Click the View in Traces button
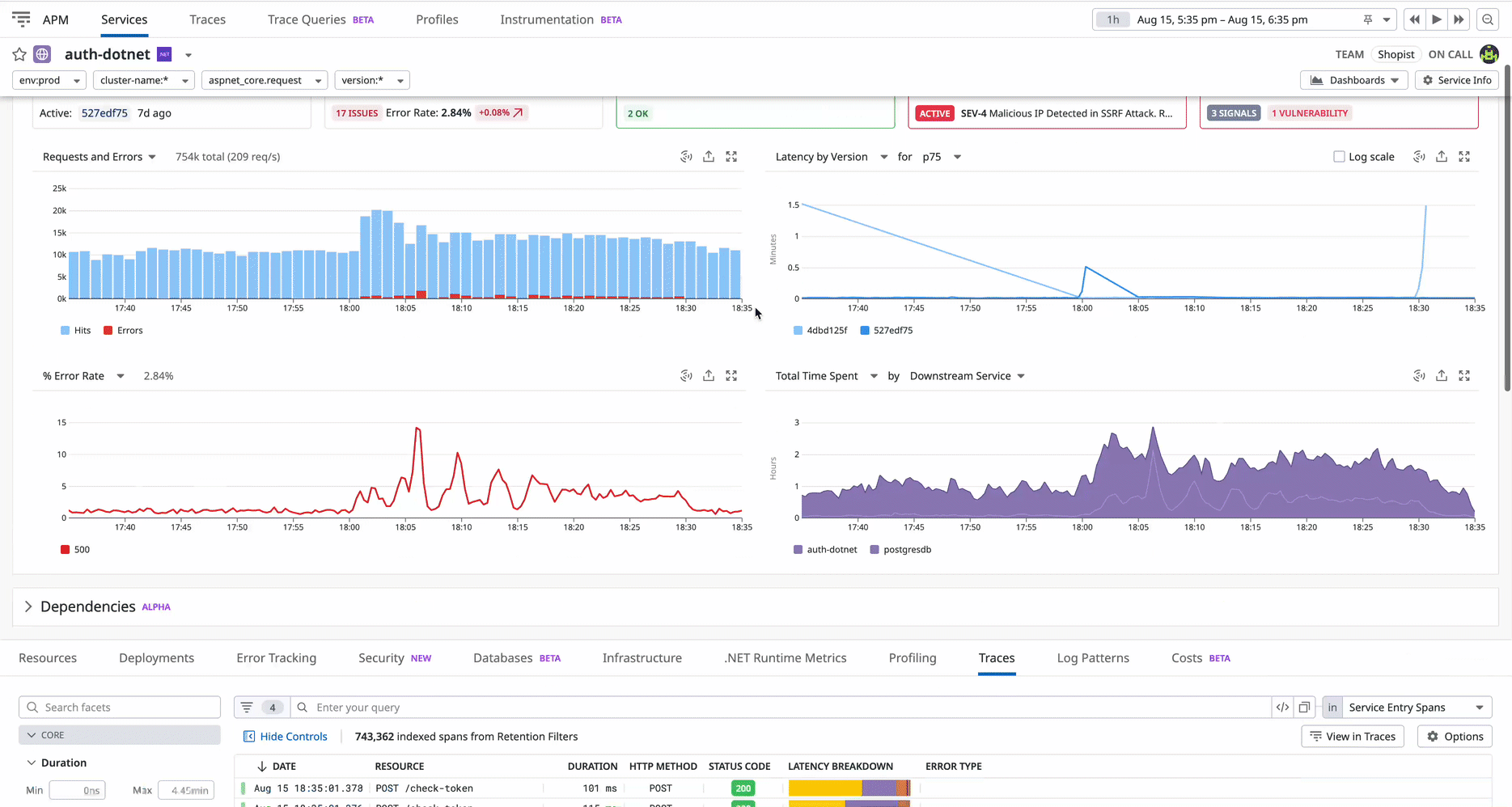 click(x=1353, y=737)
